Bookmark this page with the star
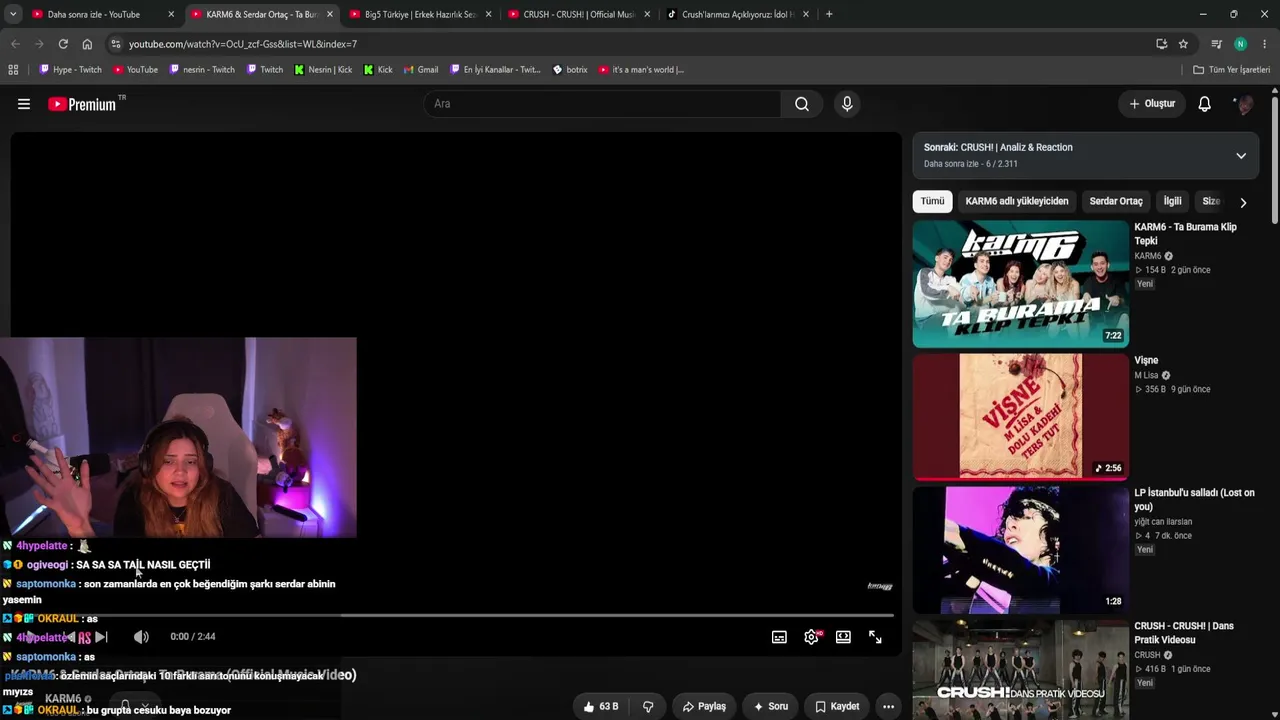This screenshot has height=720, width=1280. [x=1183, y=44]
